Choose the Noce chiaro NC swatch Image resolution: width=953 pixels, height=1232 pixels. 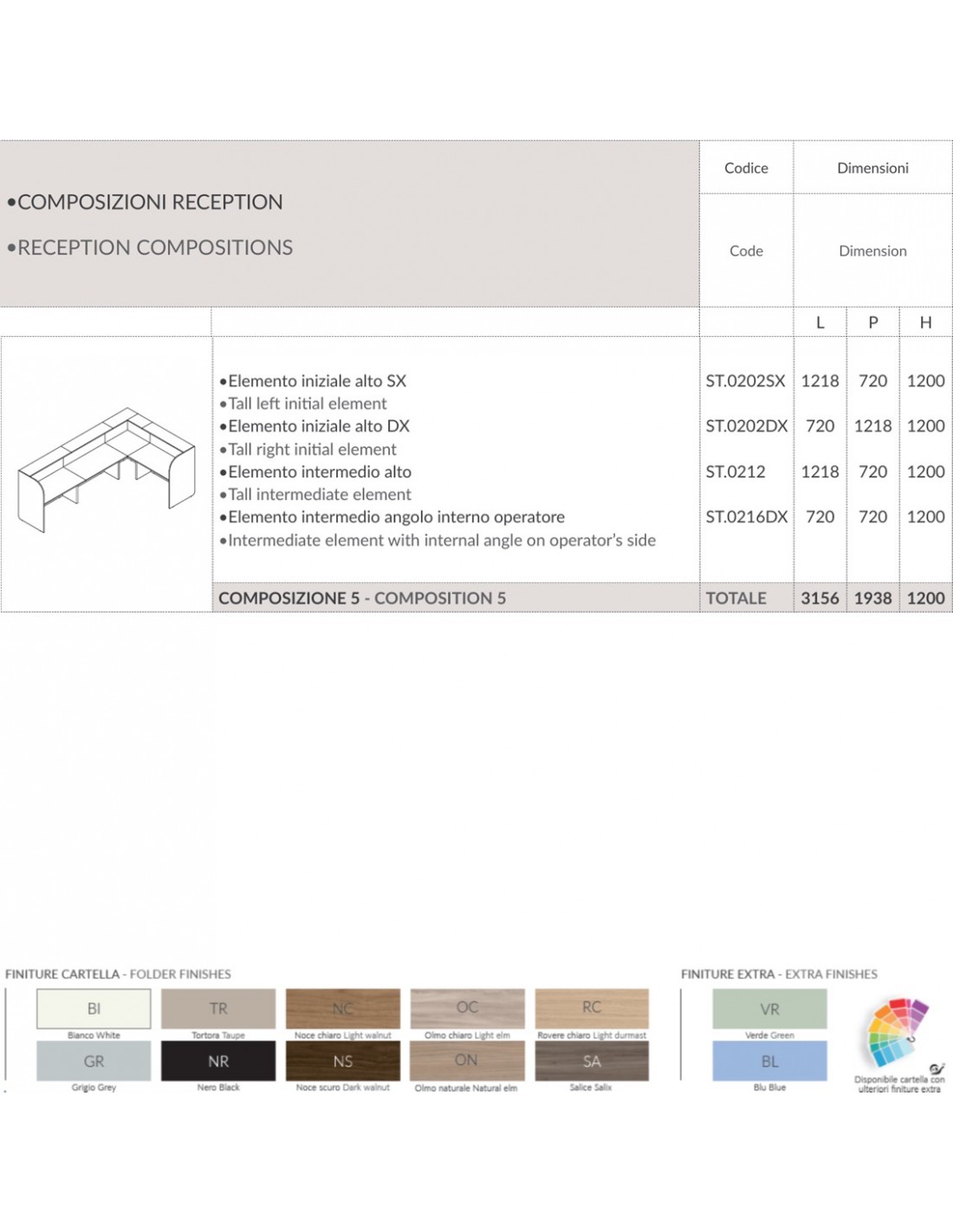[x=343, y=1008]
